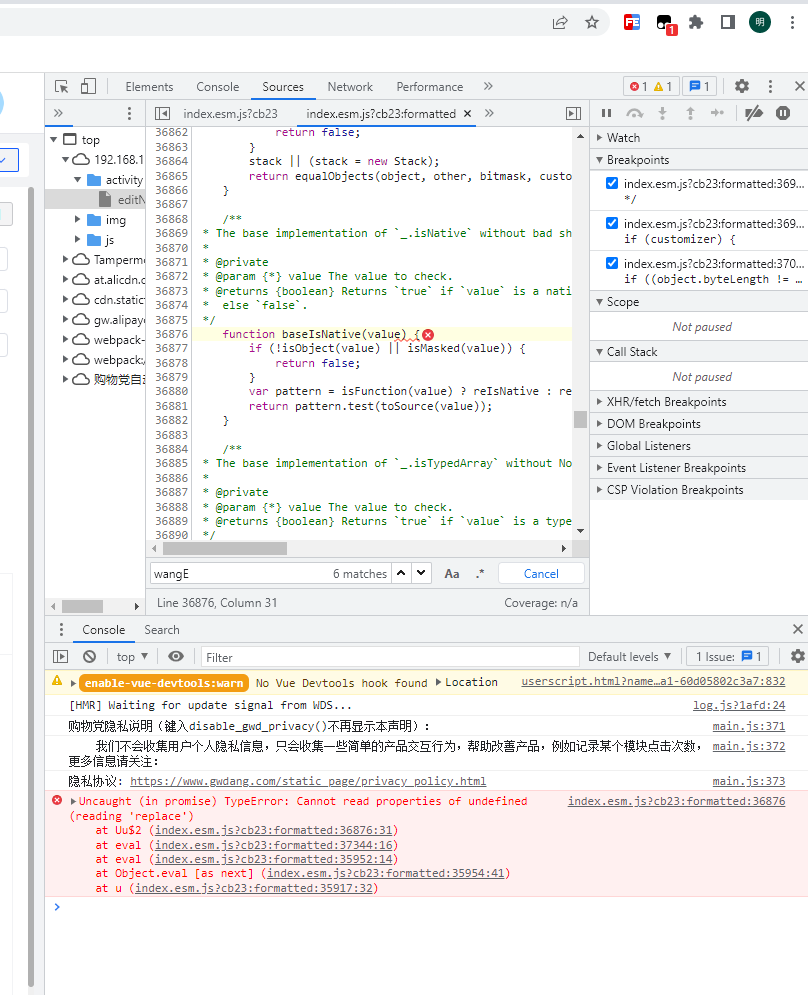Select the index.esm.js?cb23 file tab

click(x=230, y=114)
